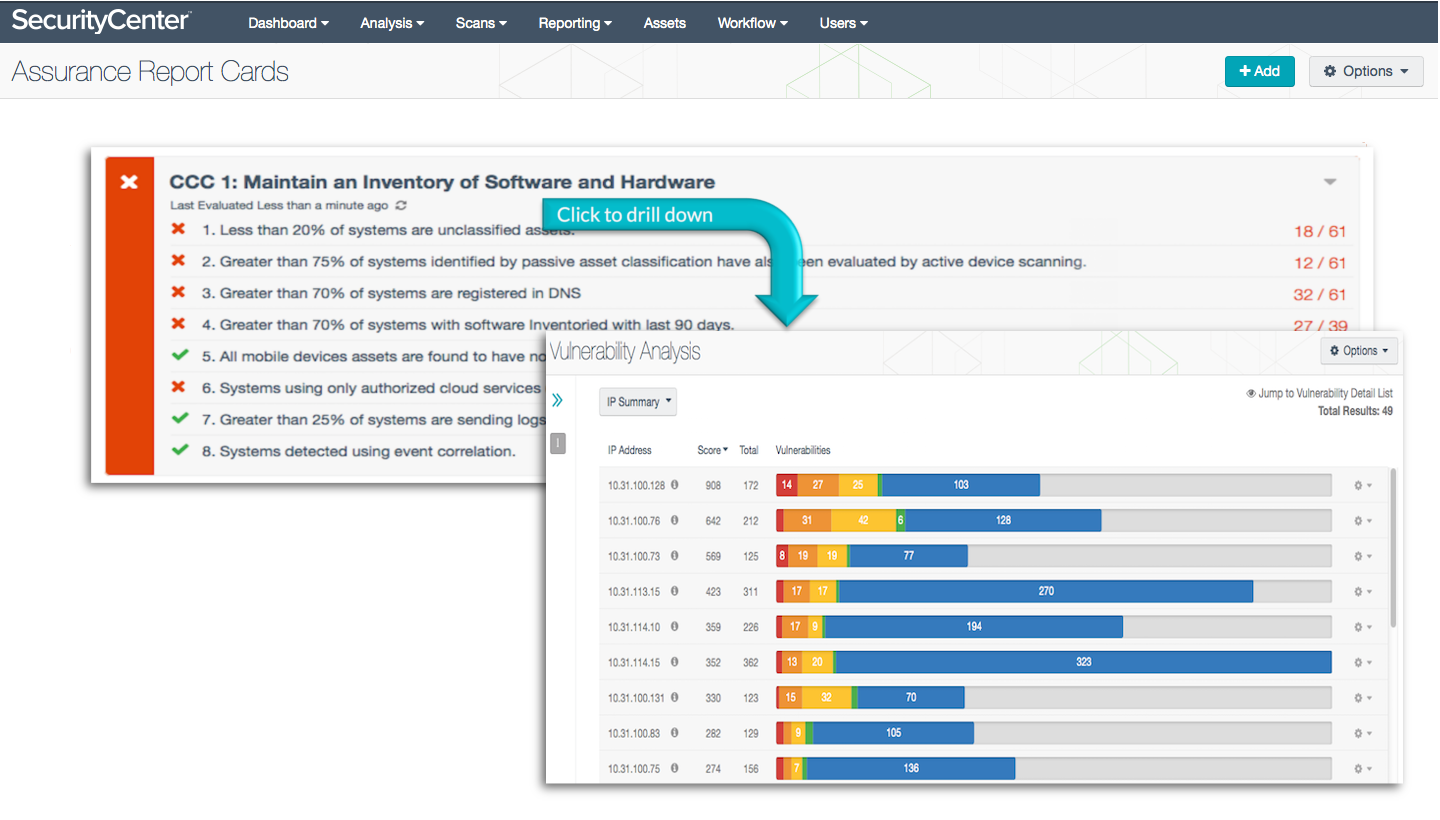This screenshot has width=1440, height=820.
Task: Click the double-chevron filter panel icon
Action: click(x=557, y=400)
